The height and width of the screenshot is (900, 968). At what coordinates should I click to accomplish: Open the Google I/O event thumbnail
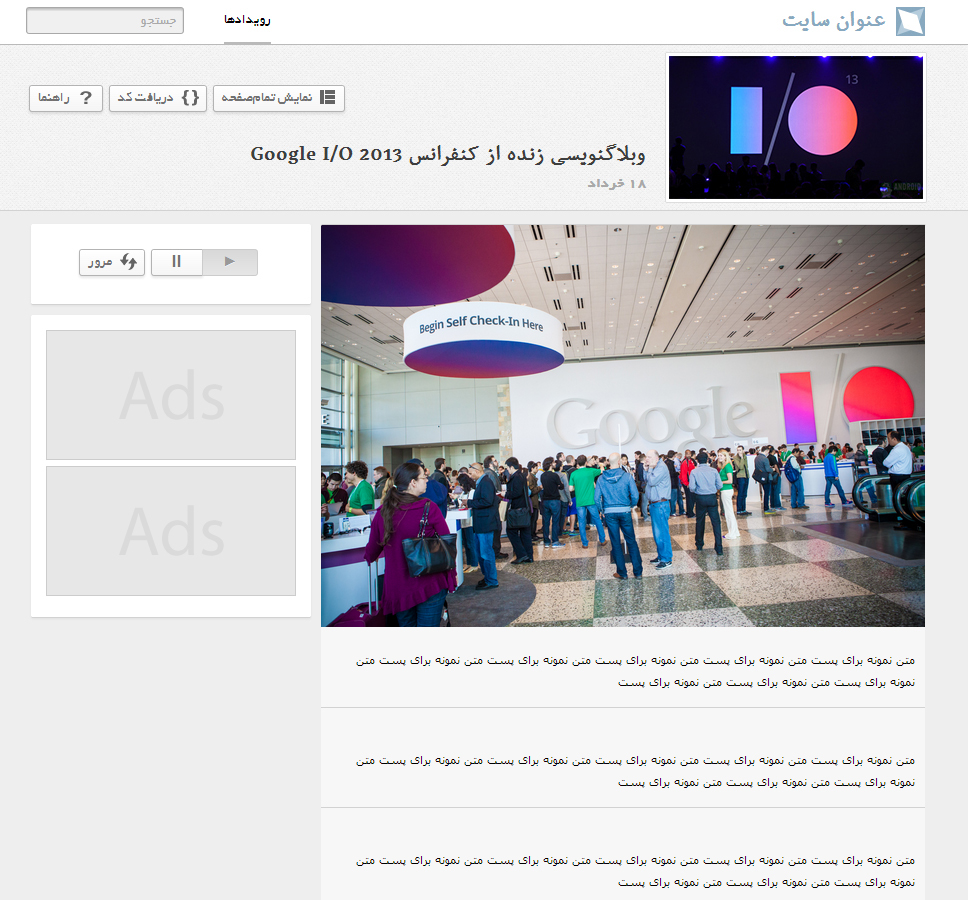point(795,127)
